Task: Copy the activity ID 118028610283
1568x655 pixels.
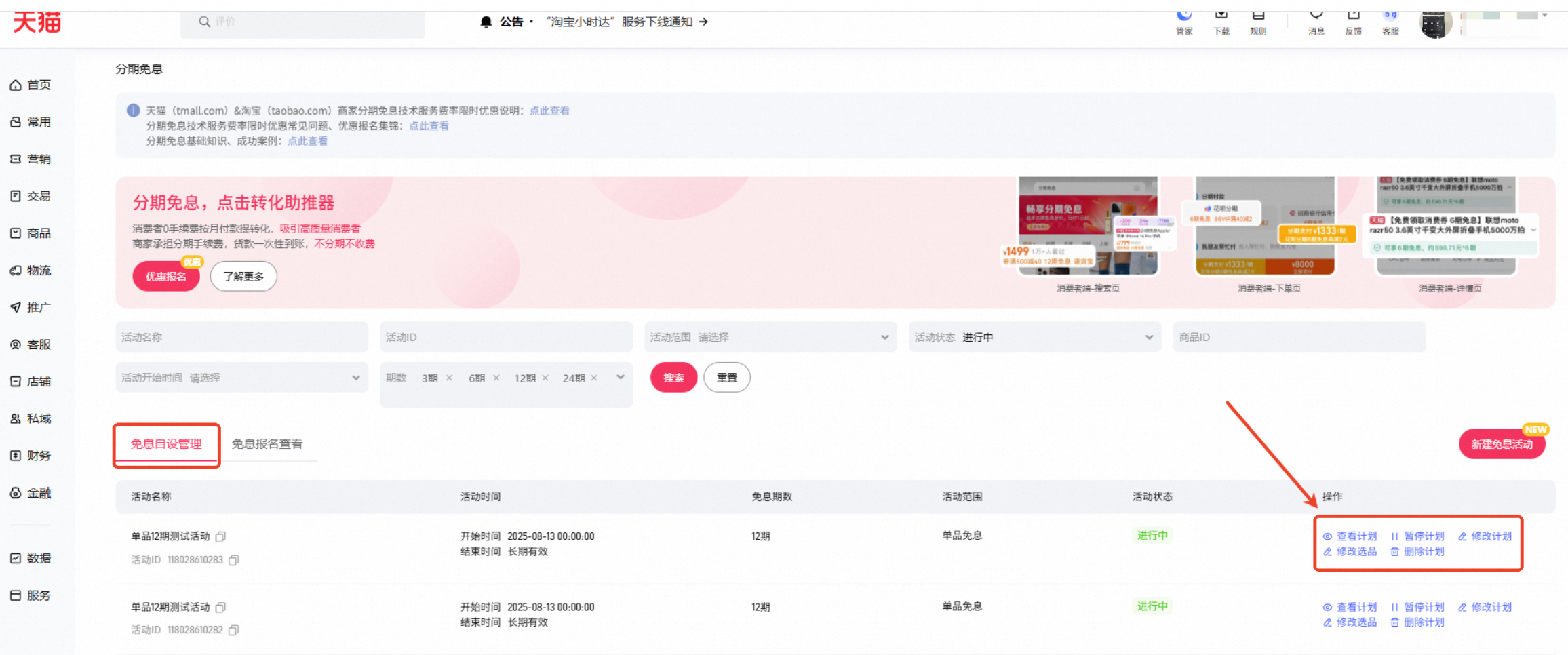Action: click(233, 560)
